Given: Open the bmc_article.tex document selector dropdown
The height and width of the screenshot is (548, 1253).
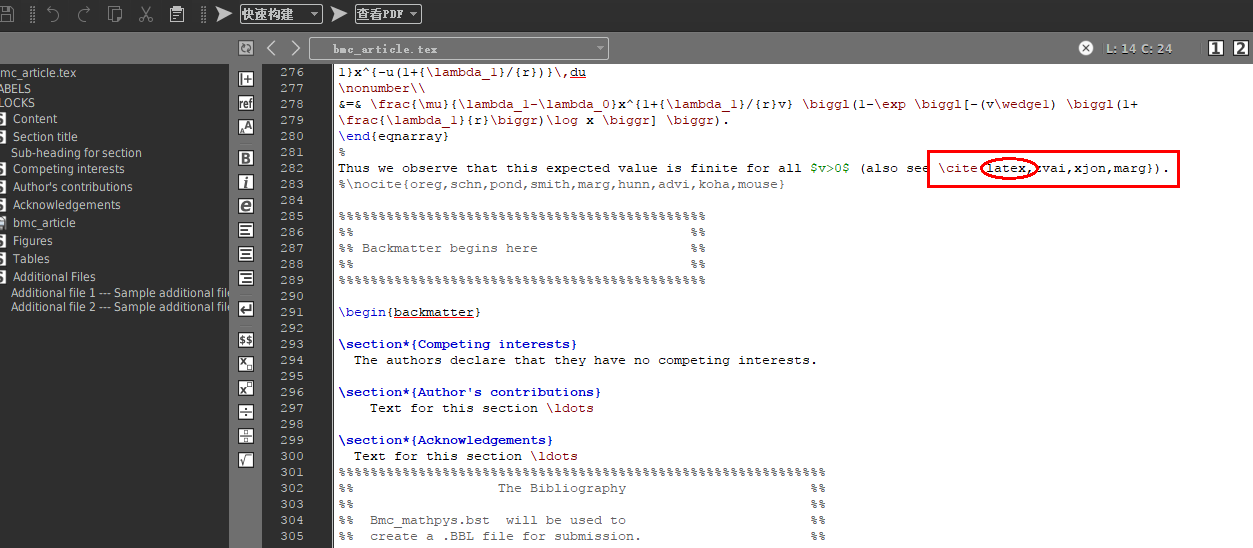Looking at the screenshot, I should click(459, 48).
